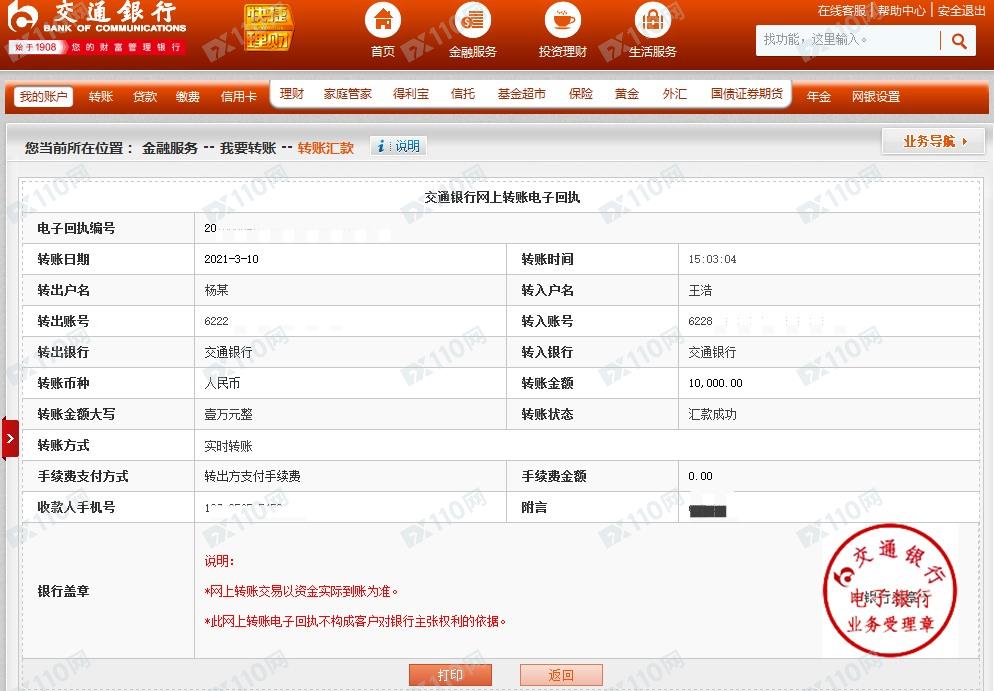This screenshot has height=691, width=994.
Task: Open 帮助中心 link
Action: click(x=901, y=11)
